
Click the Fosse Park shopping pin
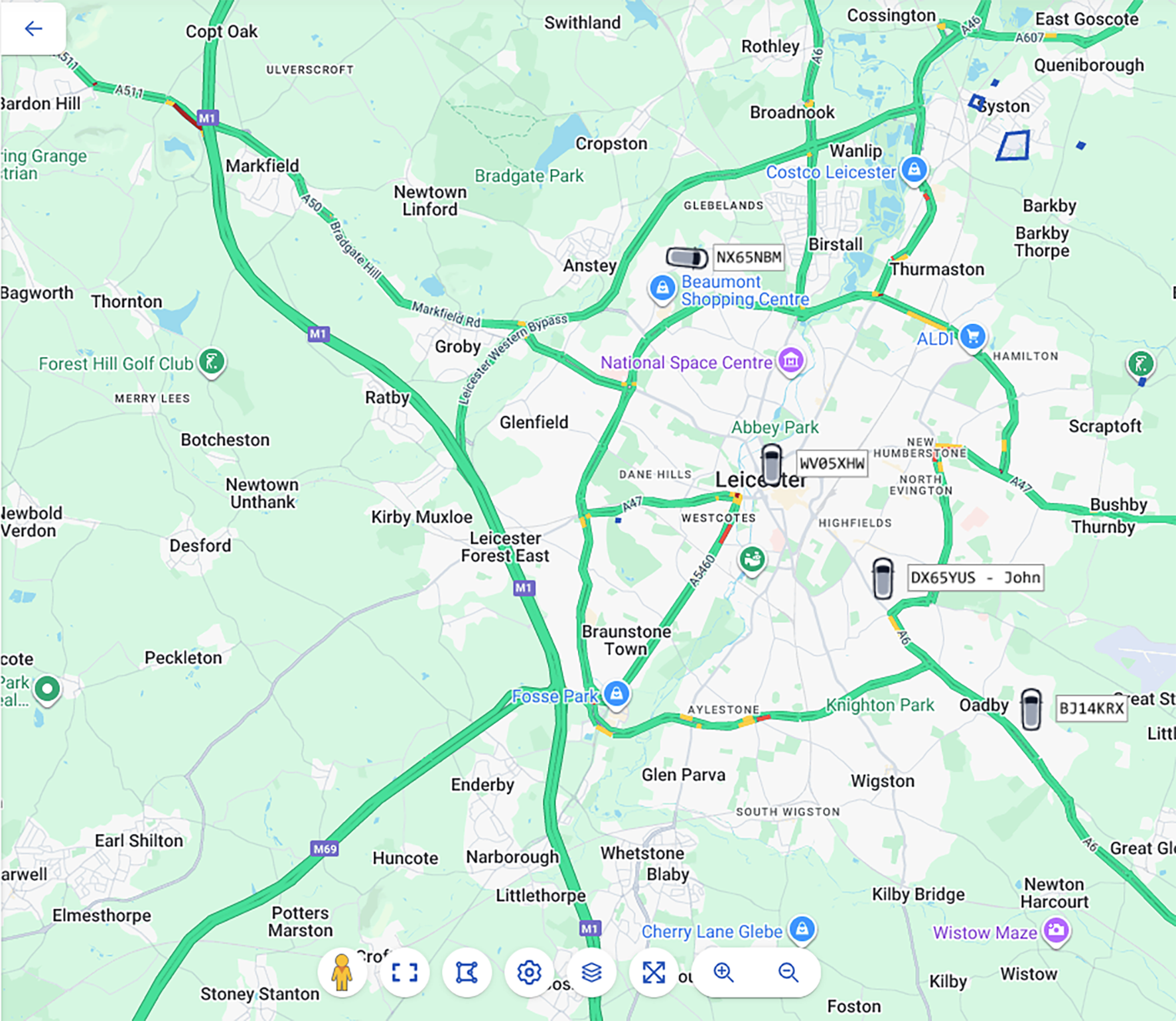[617, 695]
